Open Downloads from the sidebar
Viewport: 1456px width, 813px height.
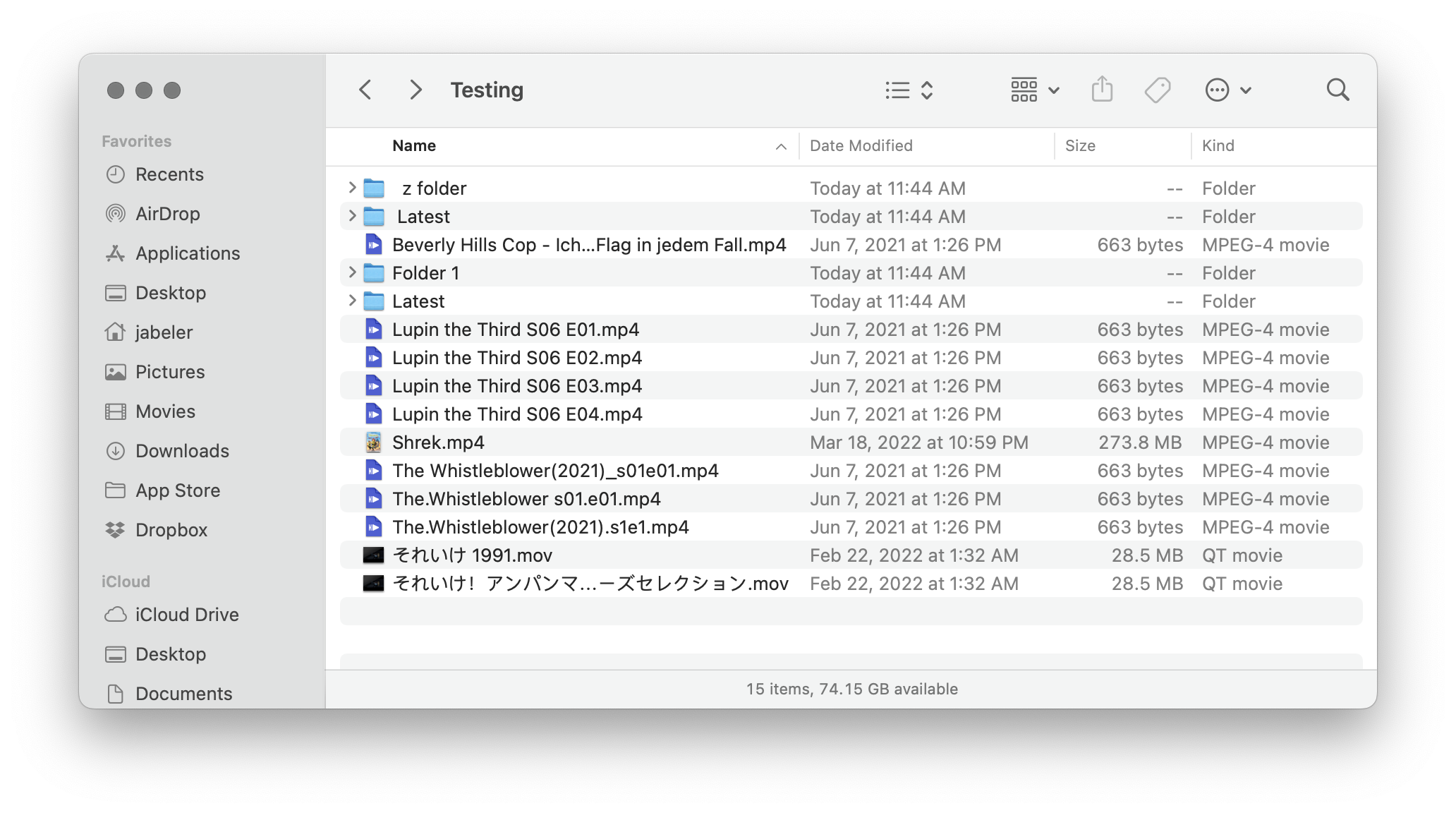click(181, 451)
